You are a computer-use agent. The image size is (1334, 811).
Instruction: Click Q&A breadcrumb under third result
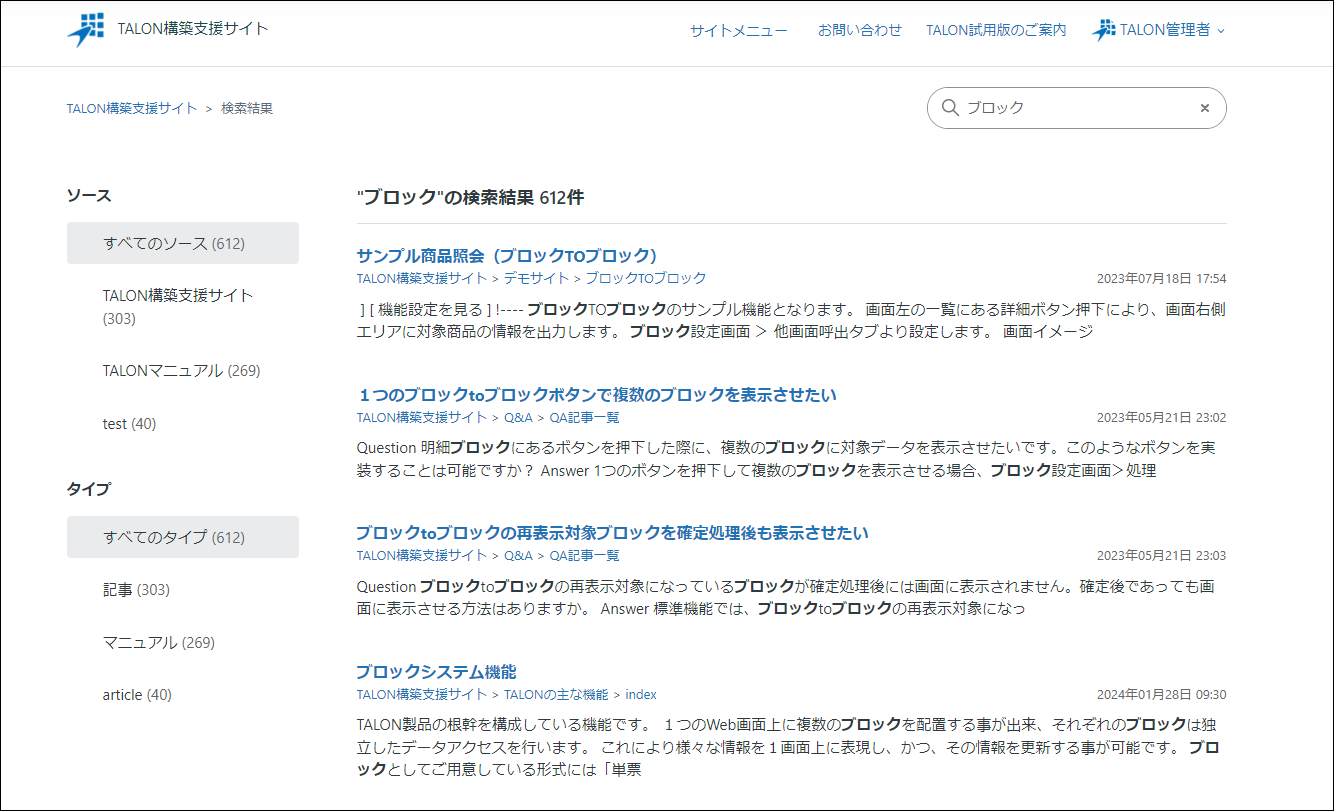518,555
